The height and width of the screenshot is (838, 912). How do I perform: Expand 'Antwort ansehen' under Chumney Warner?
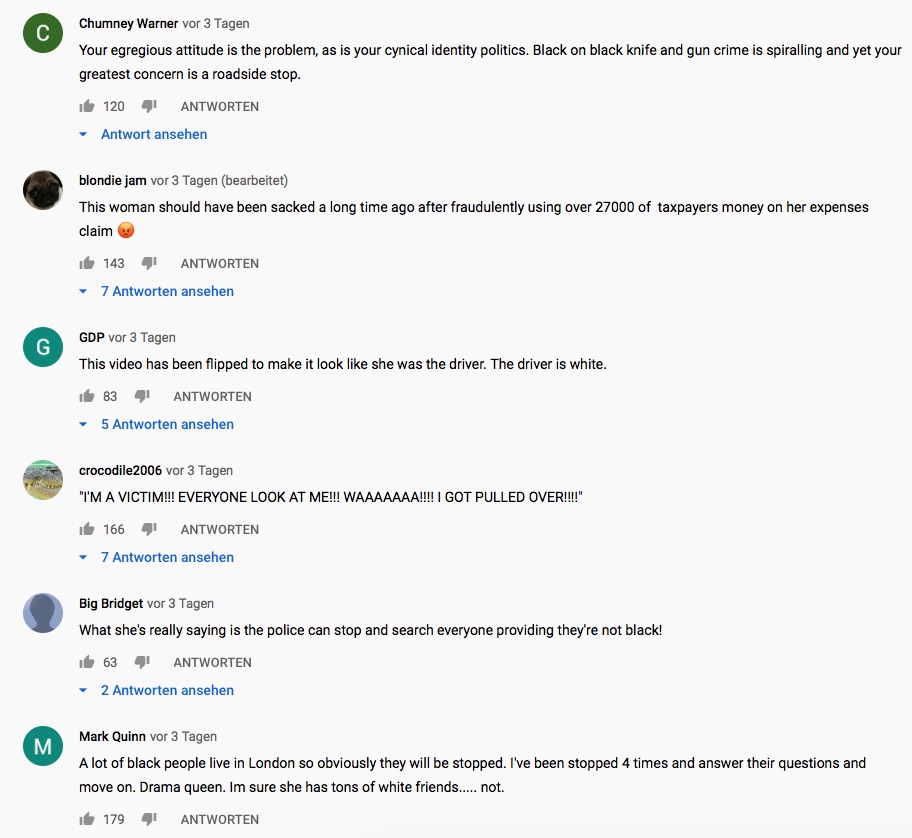(x=153, y=134)
